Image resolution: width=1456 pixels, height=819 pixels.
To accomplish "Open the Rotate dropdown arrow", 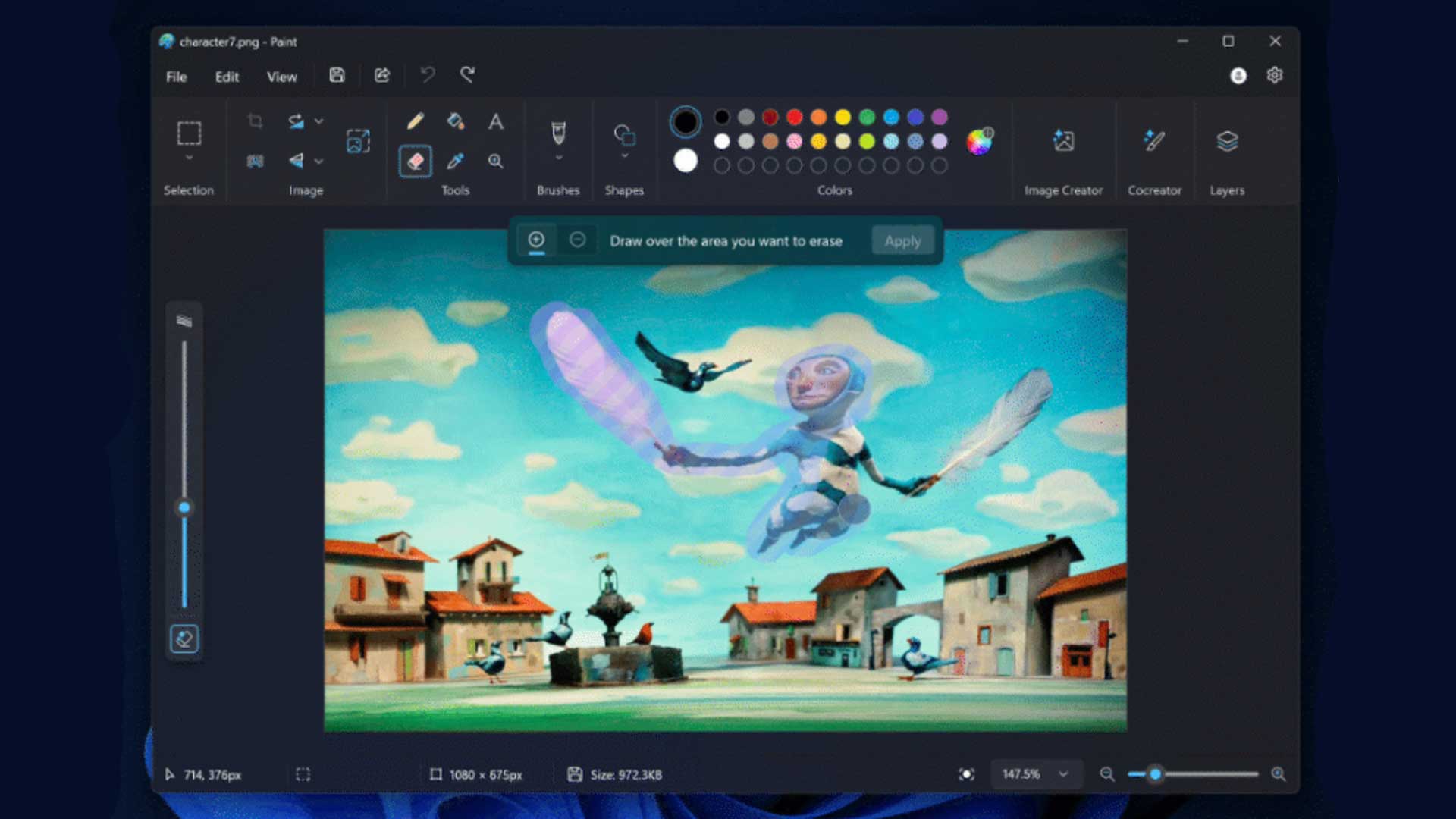I will tap(319, 121).
